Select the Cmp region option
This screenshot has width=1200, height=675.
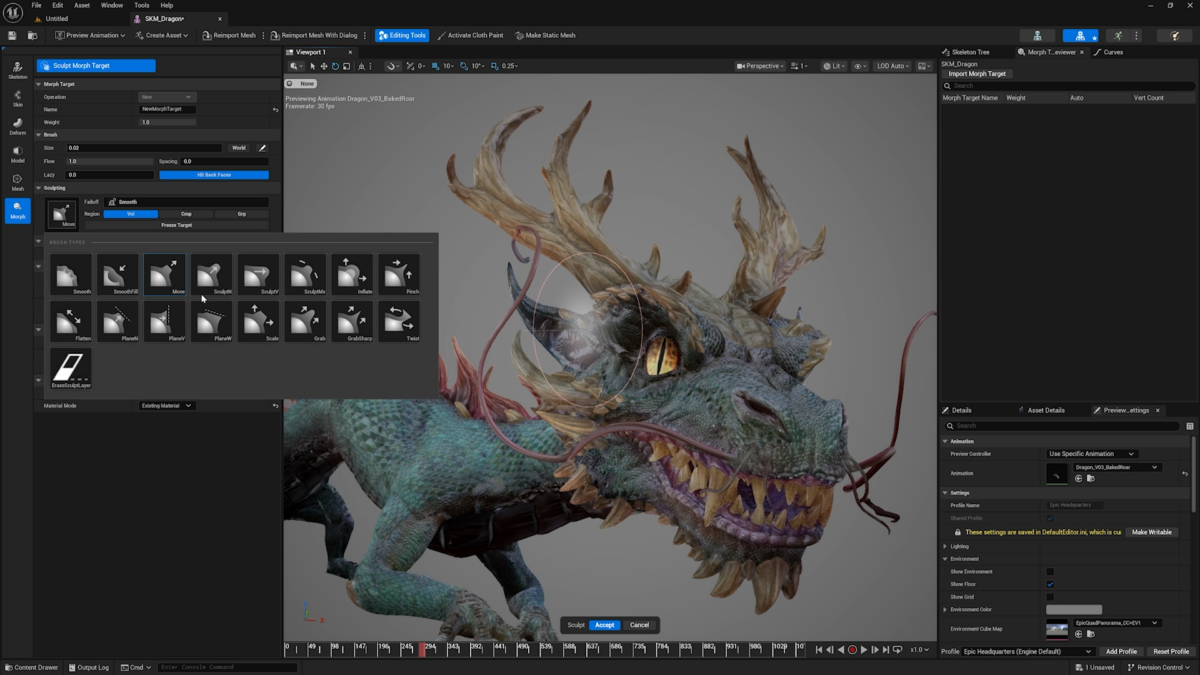[x=186, y=214]
